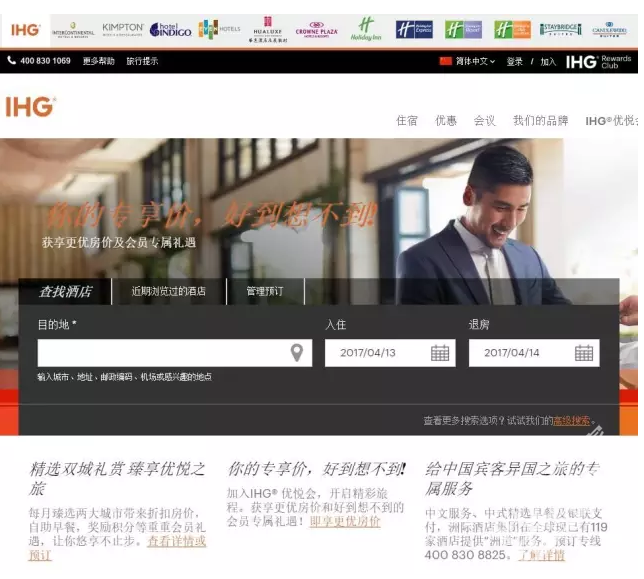Click the 400 830 1069 phone number
Image resolution: width=644 pixels, height=579 pixels.
click(45, 61)
